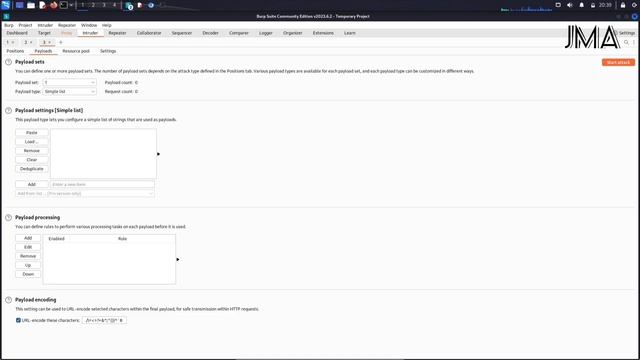Switch to the Dashboard tab

tap(17, 33)
